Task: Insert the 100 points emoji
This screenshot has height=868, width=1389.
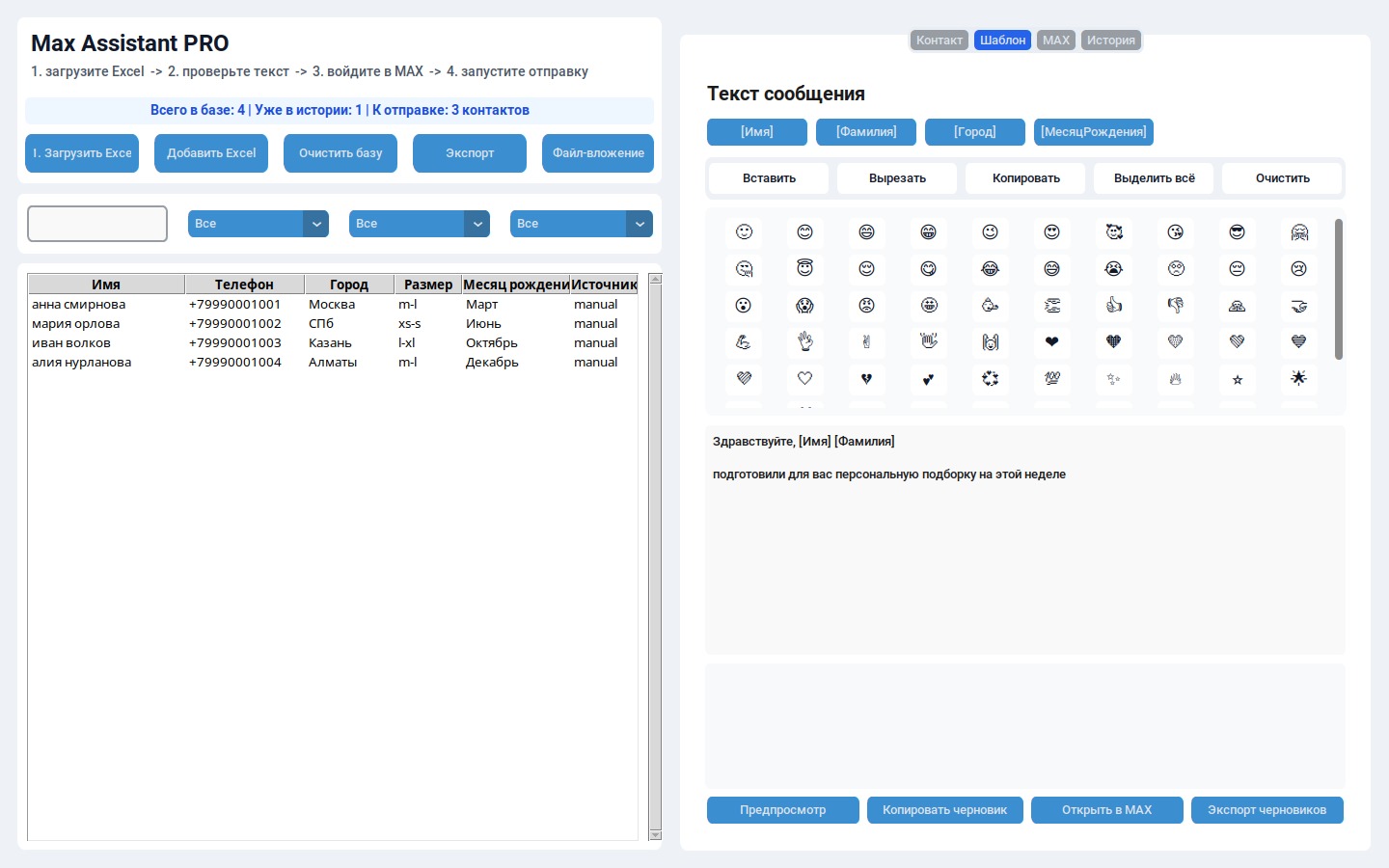Action: coord(1052,379)
